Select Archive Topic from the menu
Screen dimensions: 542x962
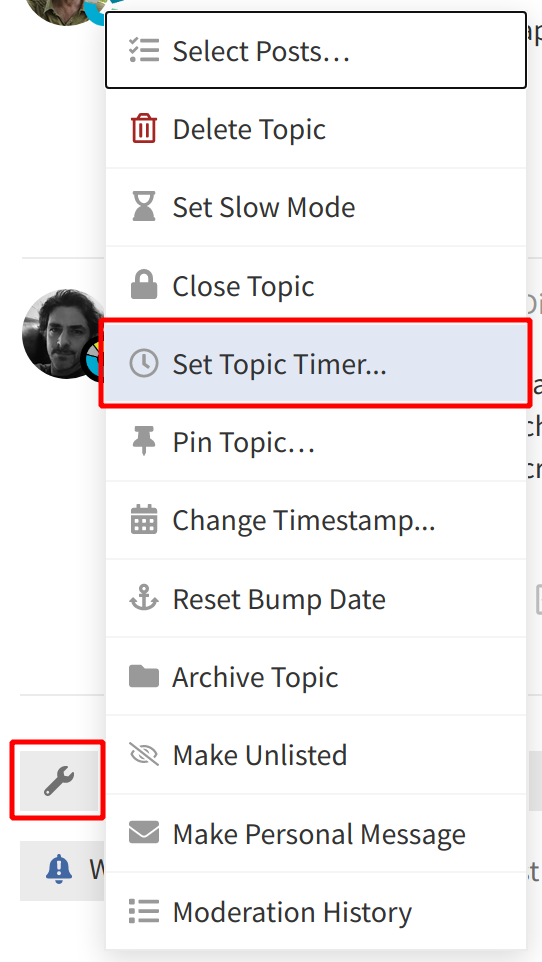tap(316, 677)
